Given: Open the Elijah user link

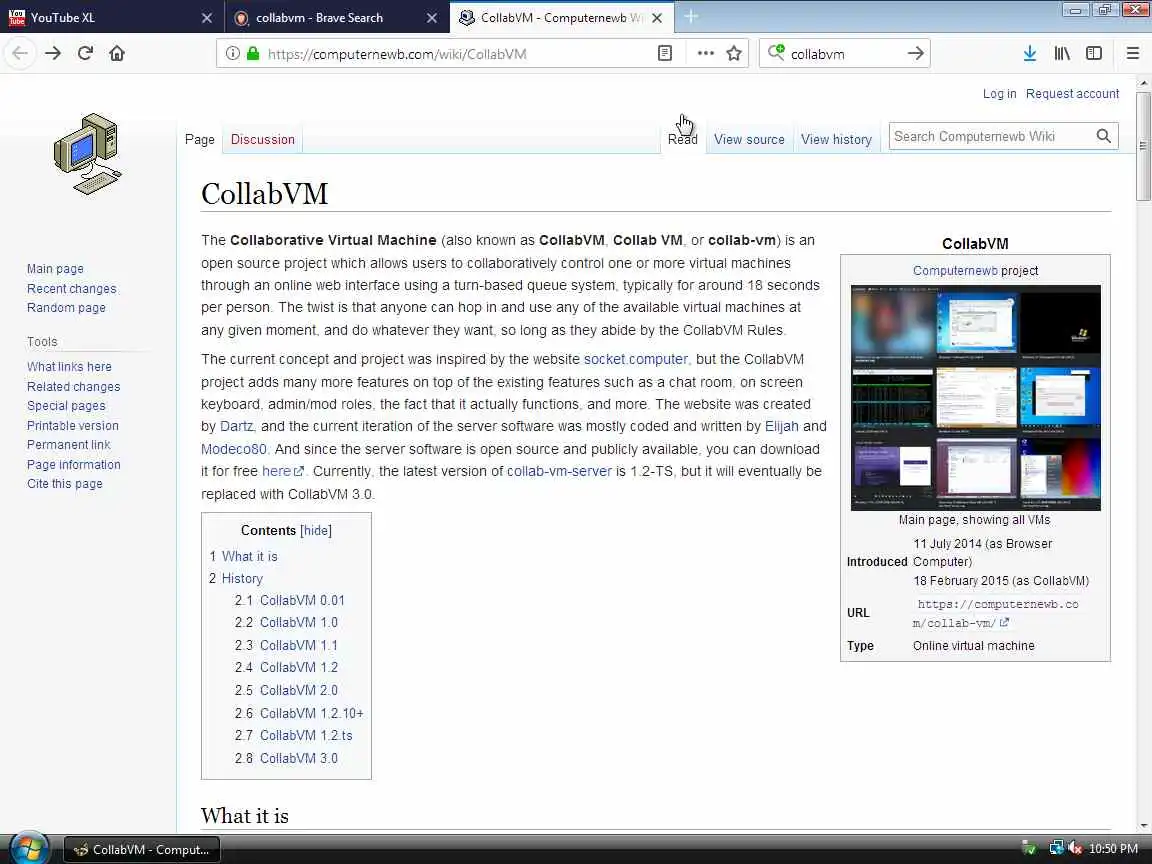Looking at the screenshot, I should [782, 426].
